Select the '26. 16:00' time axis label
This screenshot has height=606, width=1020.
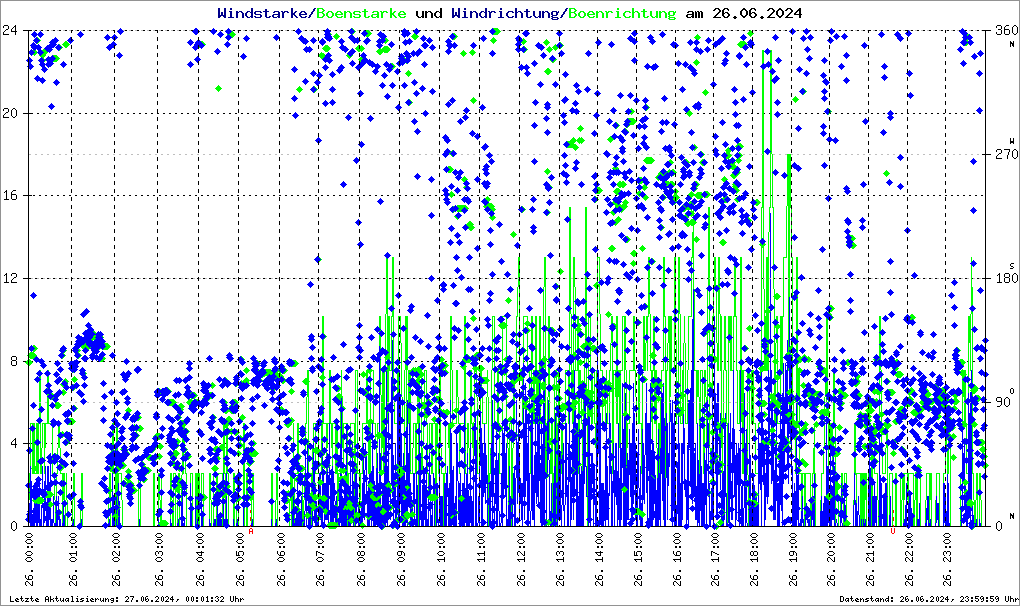(x=677, y=559)
